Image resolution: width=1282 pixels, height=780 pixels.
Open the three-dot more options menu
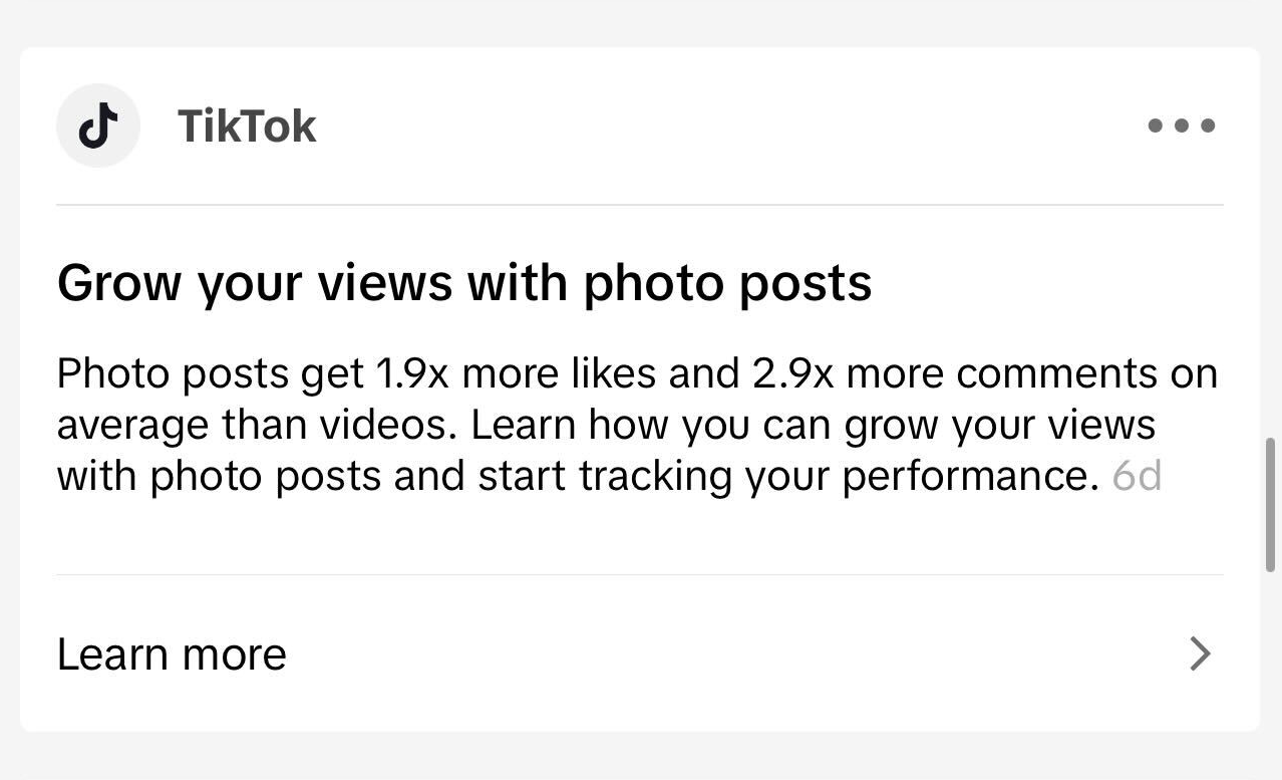coord(1181,125)
